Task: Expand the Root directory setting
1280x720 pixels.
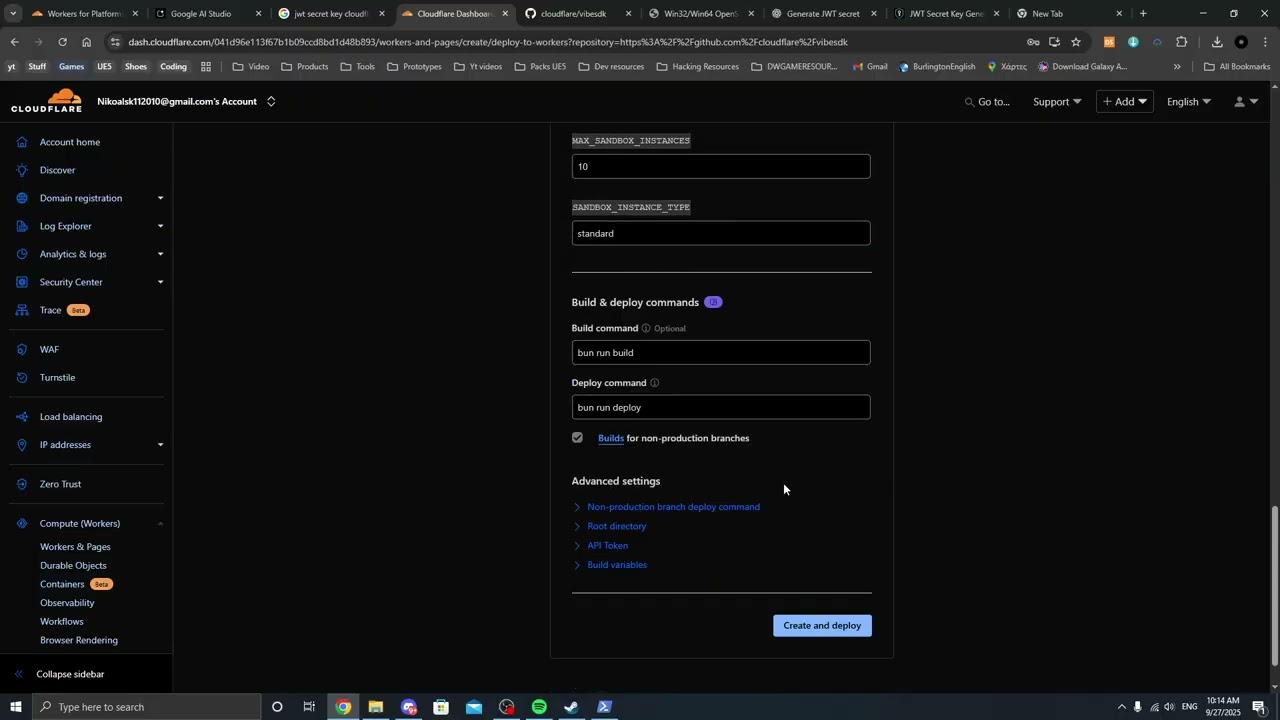Action: point(616,526)
